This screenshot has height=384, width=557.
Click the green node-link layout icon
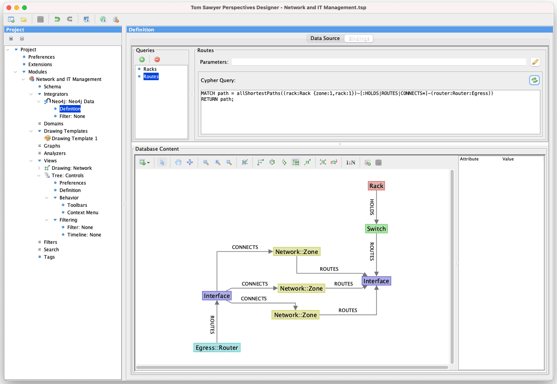(308, 162)
